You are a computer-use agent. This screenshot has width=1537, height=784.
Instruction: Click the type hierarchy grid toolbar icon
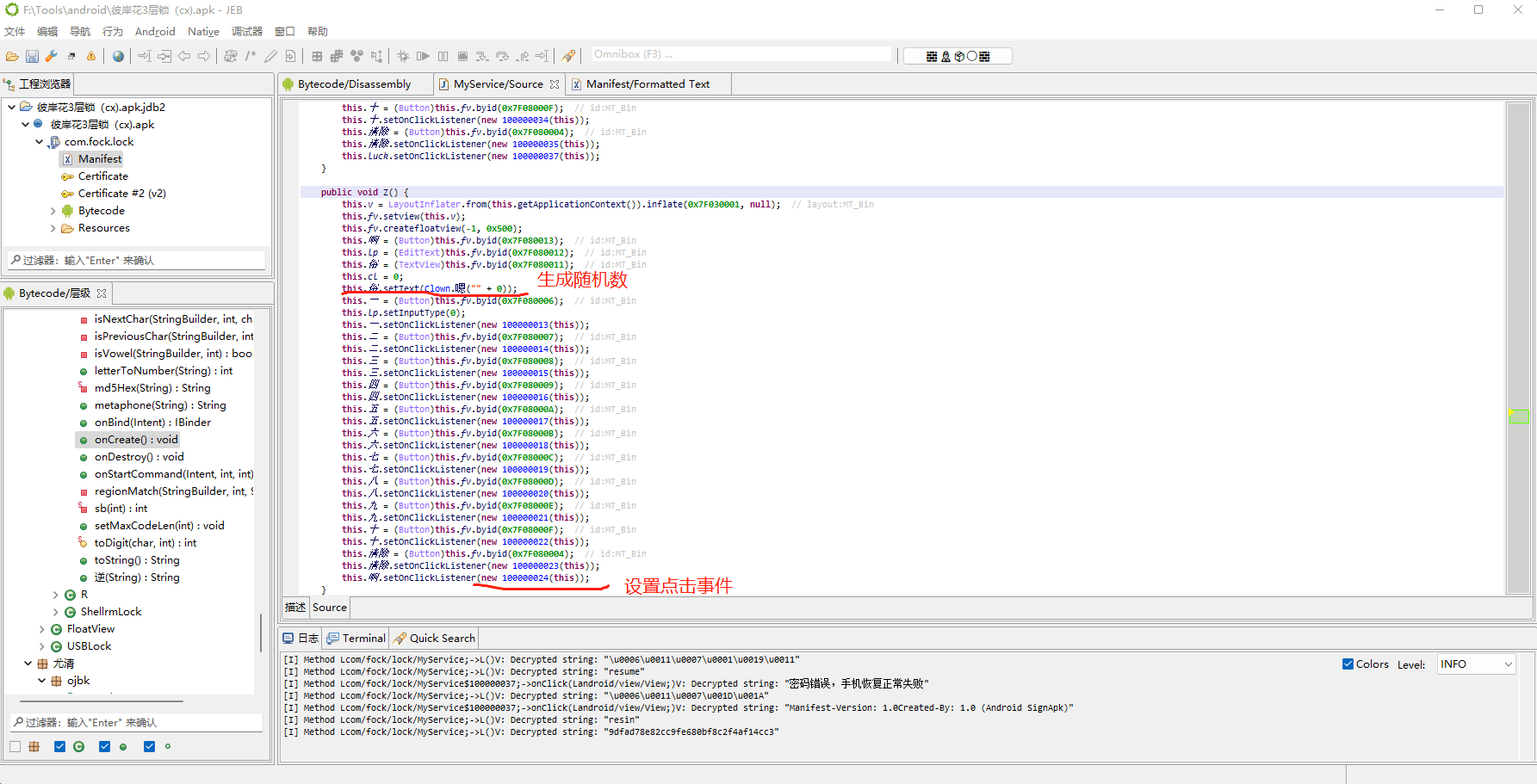(317, 56)
